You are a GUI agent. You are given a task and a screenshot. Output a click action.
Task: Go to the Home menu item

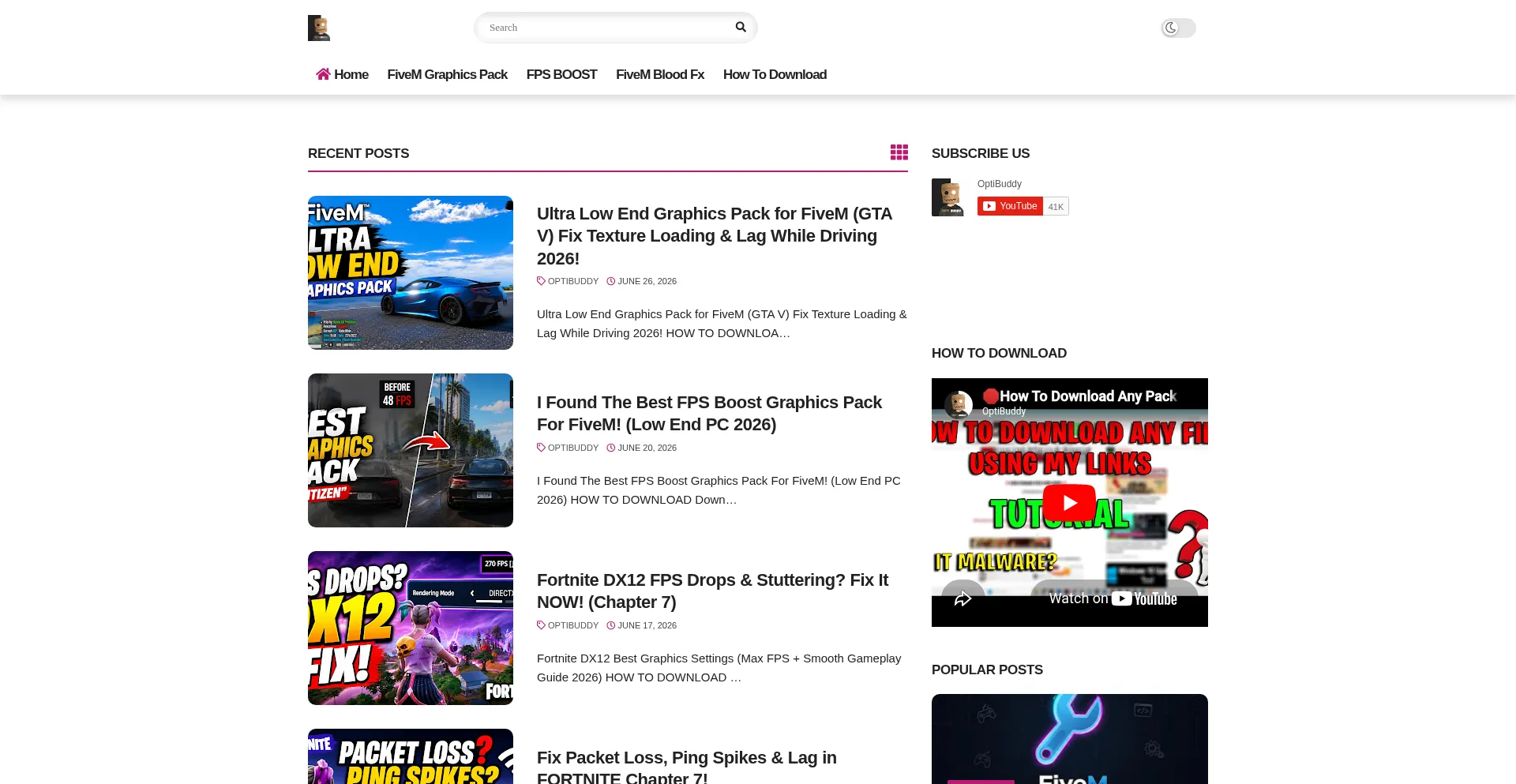pos(342,74)
